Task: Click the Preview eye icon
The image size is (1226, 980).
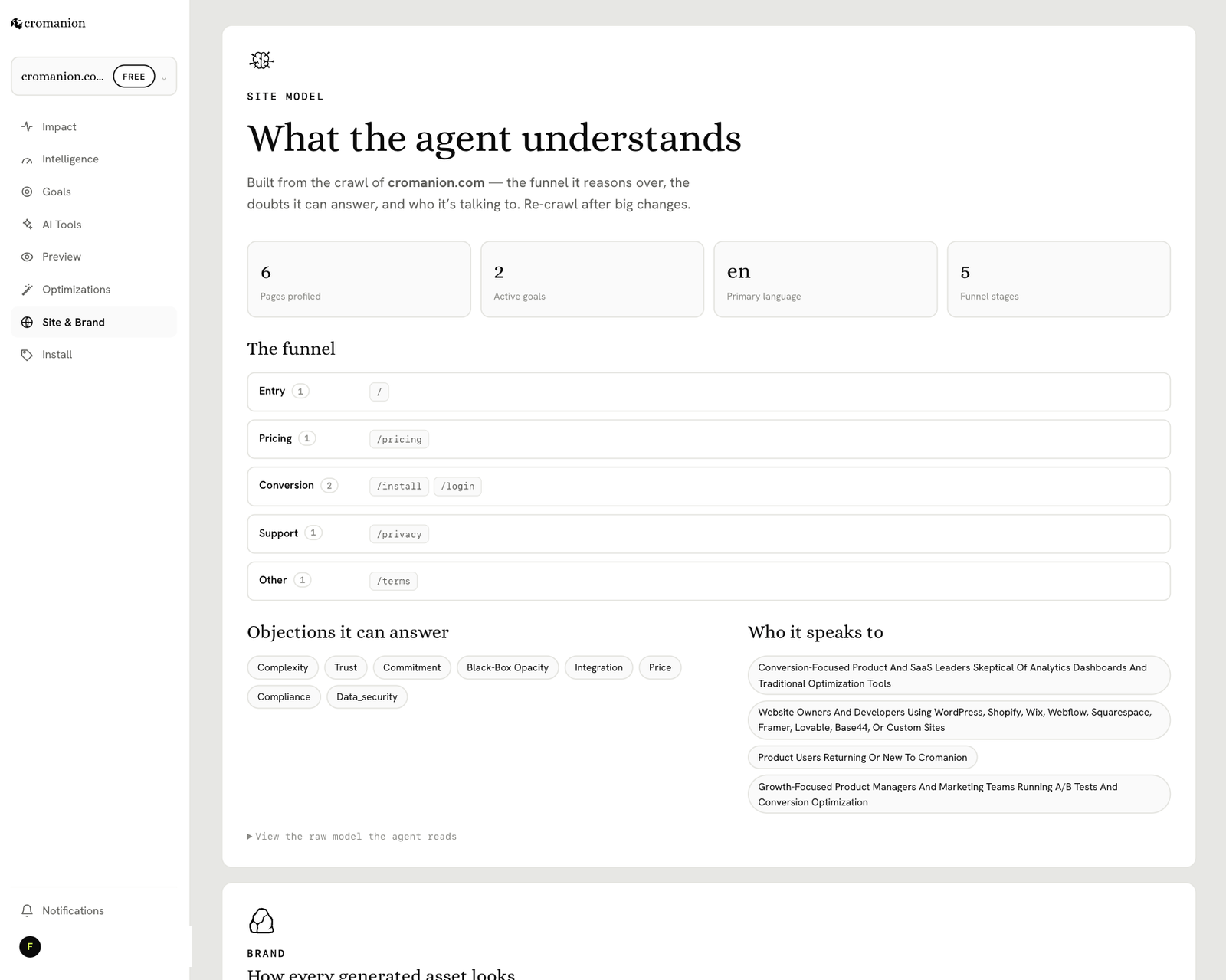Action: click(x=27, y=257)
